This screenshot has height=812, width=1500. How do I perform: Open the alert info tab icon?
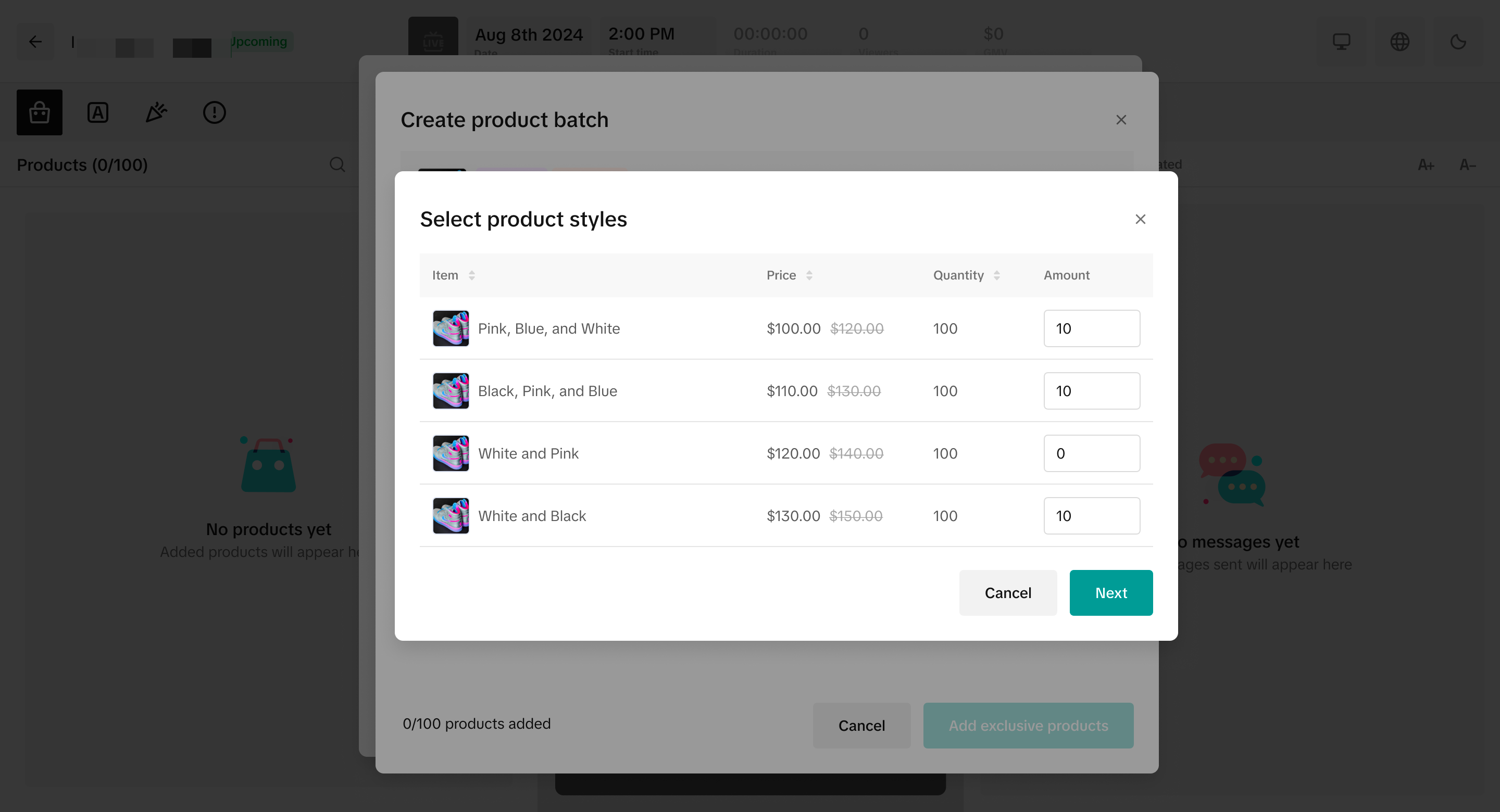point(214,112)
